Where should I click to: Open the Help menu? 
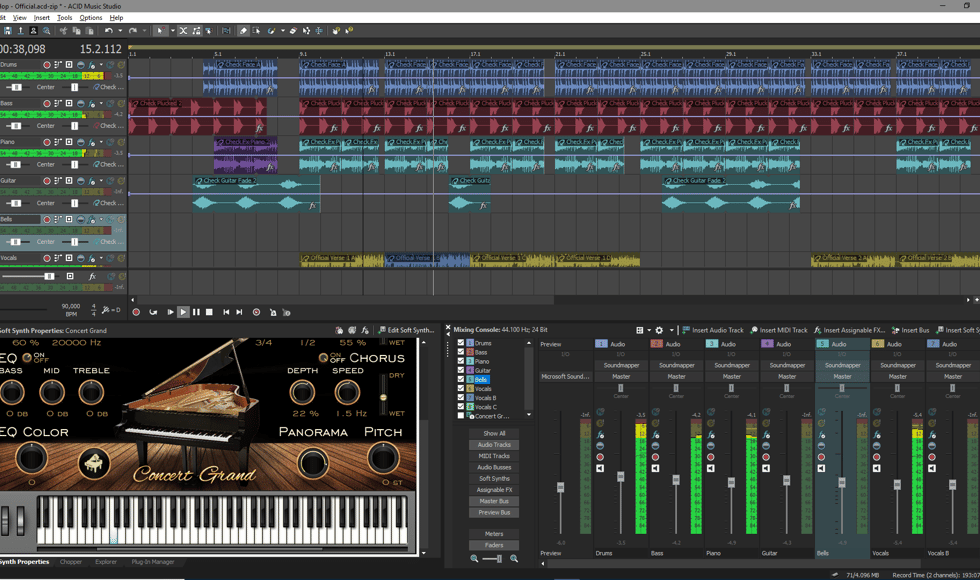point(116,18)
